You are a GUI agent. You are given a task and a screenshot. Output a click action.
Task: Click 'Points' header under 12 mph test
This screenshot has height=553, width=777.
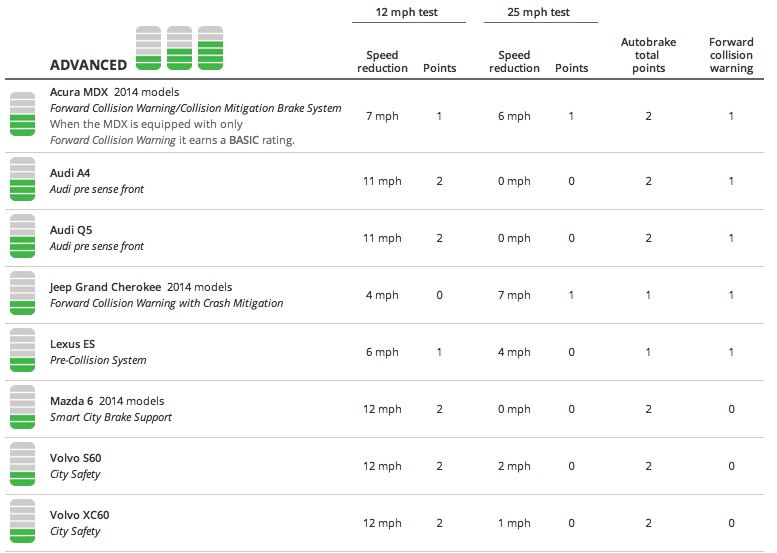coord(439,68)
